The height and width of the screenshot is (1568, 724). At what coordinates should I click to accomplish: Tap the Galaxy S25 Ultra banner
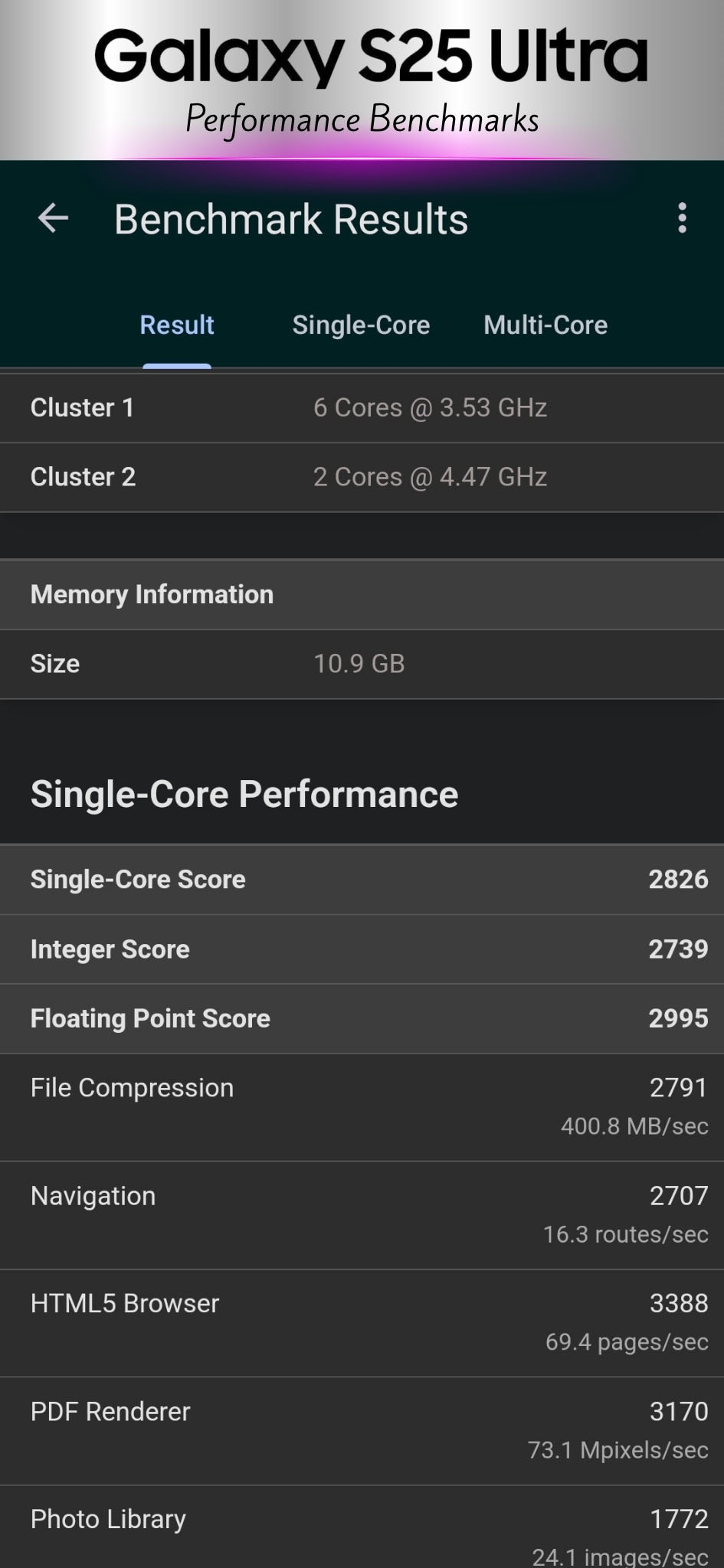(x=362, y=80)
